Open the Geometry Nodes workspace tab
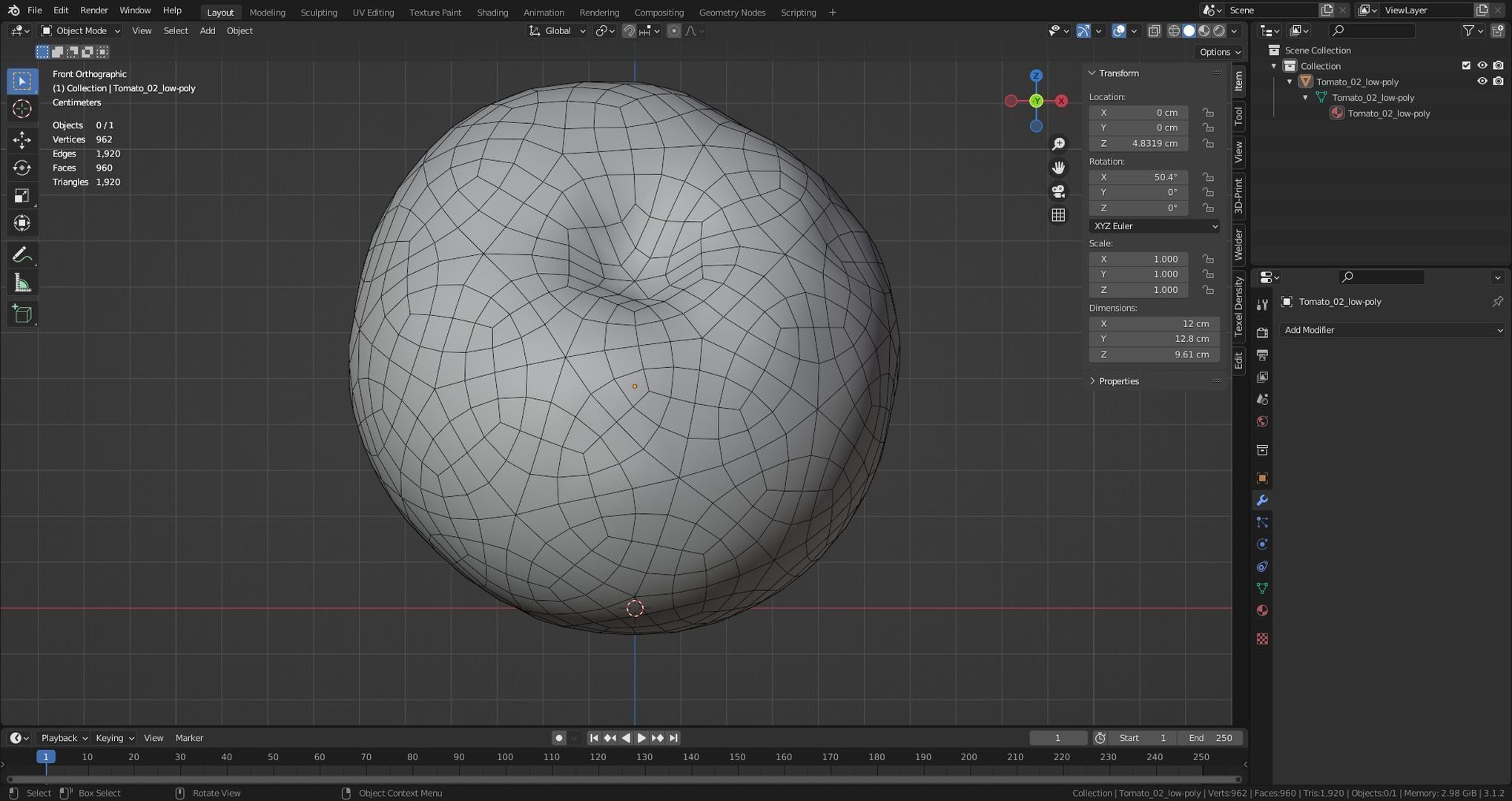Image resolution: width=1512 pixels, height=801 pixels. coord(732,12)
